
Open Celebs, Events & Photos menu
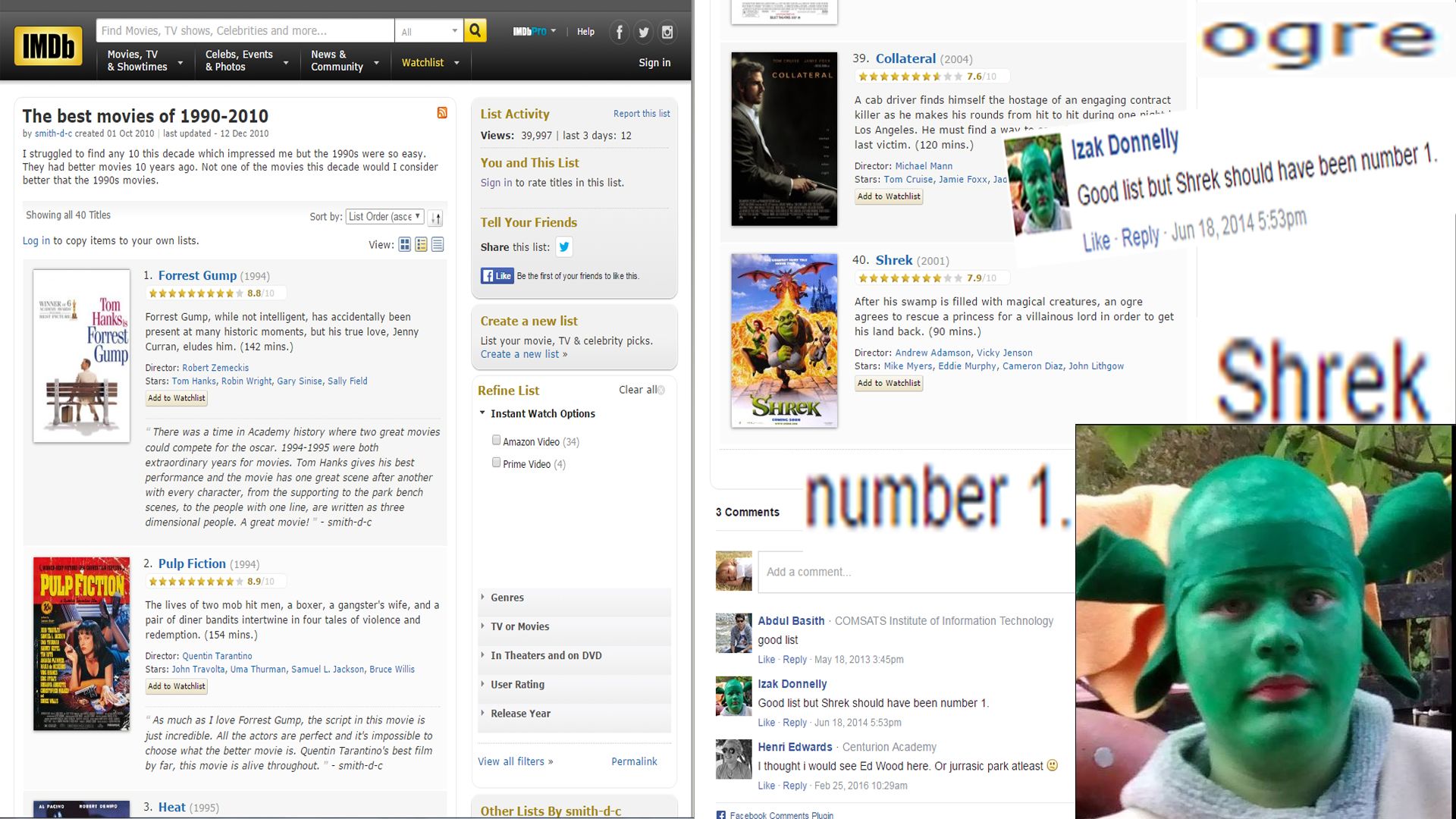[x=246, y=61]
